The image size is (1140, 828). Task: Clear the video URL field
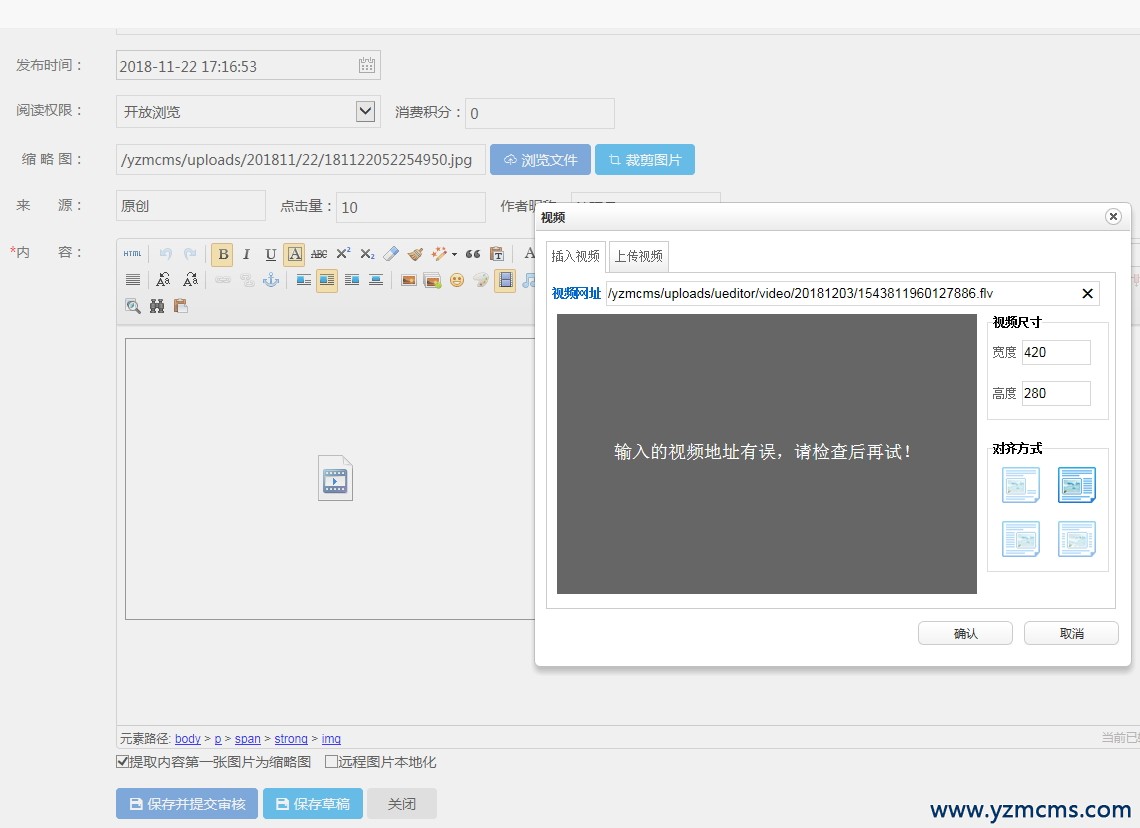tap(1088, 293)
